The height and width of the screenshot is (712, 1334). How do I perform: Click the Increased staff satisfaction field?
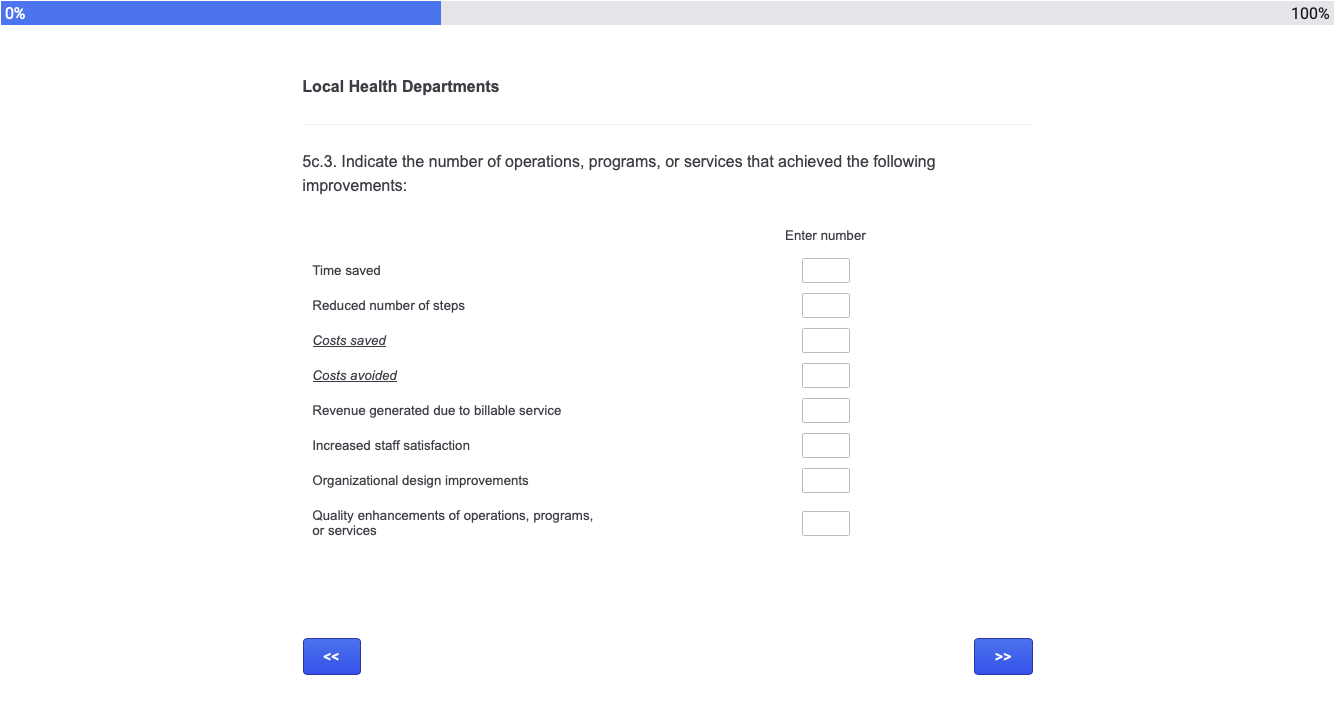[x=825, y=446]
